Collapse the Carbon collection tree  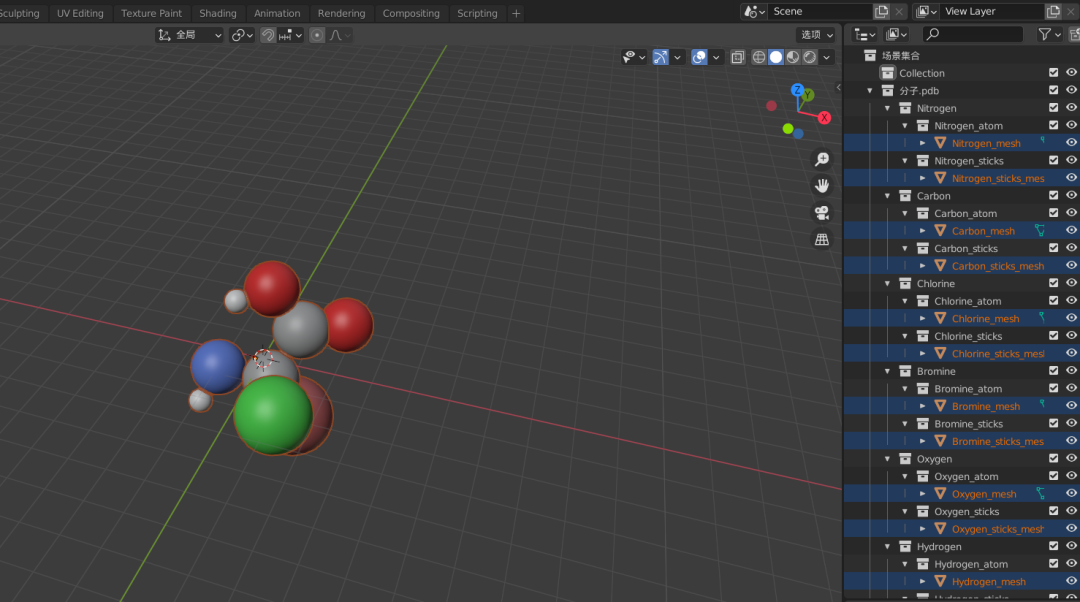coord(887,196)
